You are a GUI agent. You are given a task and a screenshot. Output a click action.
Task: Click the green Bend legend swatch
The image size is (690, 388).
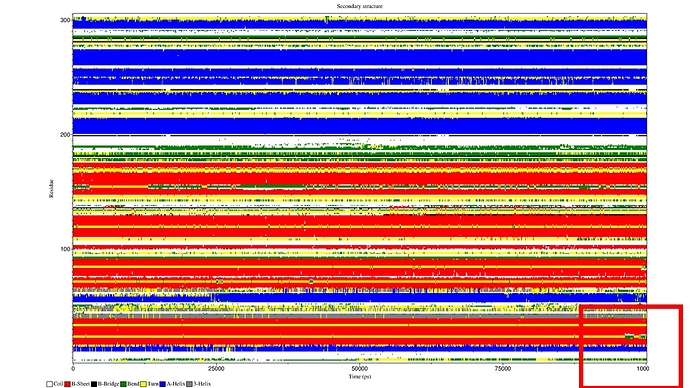pyautogui.click(x=123, y=384)
